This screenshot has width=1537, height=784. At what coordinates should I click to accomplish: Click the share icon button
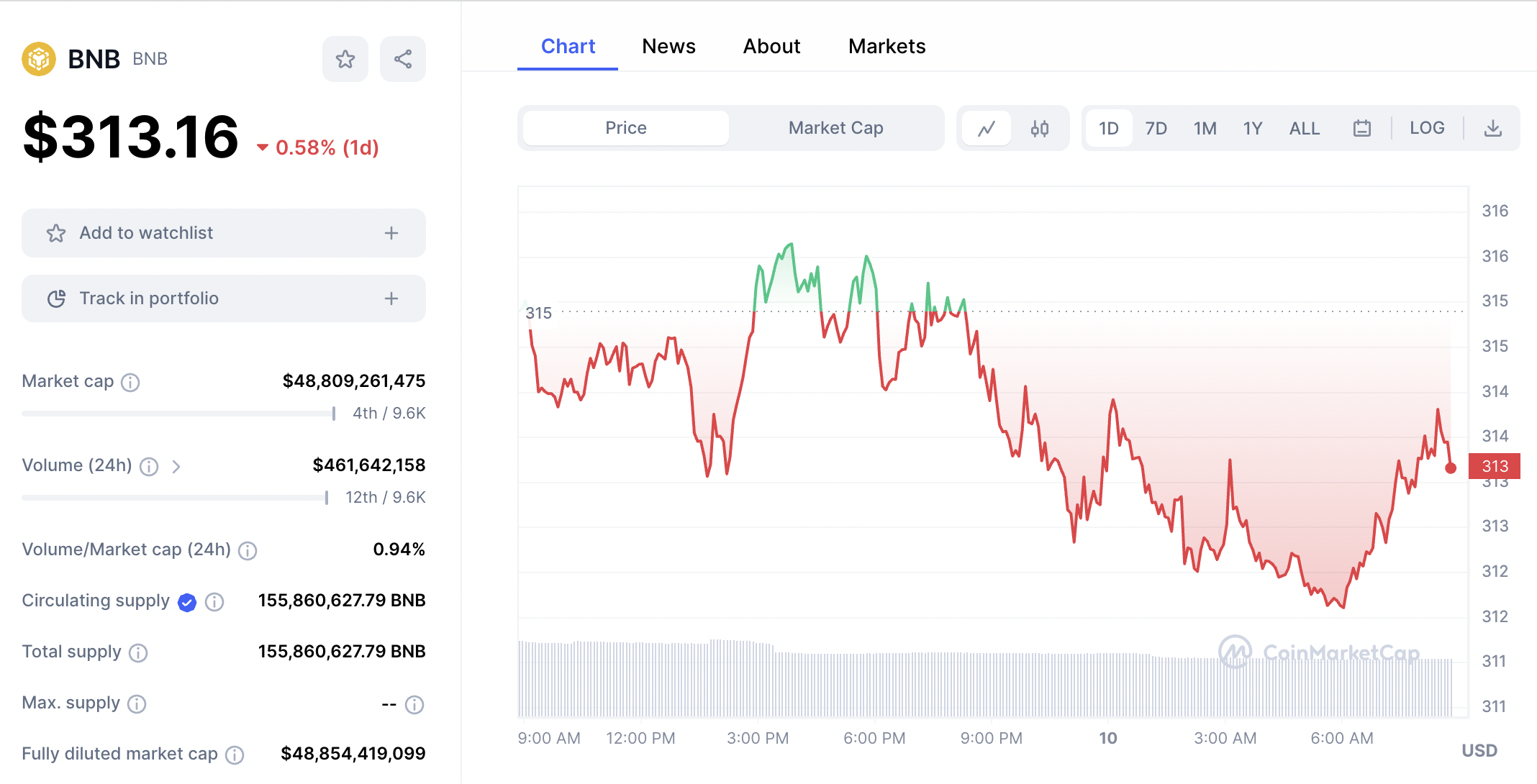(x=403, y=59)
